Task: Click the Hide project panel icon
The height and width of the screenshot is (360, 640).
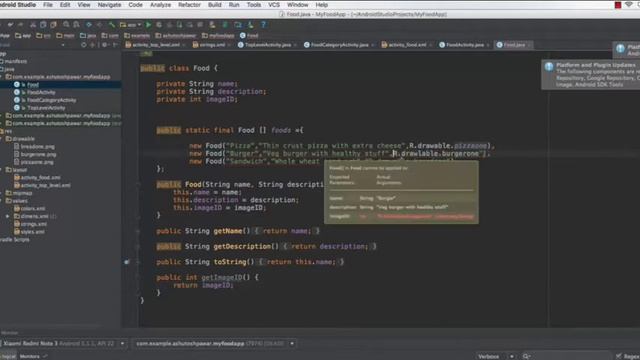Action: [116, 45]
